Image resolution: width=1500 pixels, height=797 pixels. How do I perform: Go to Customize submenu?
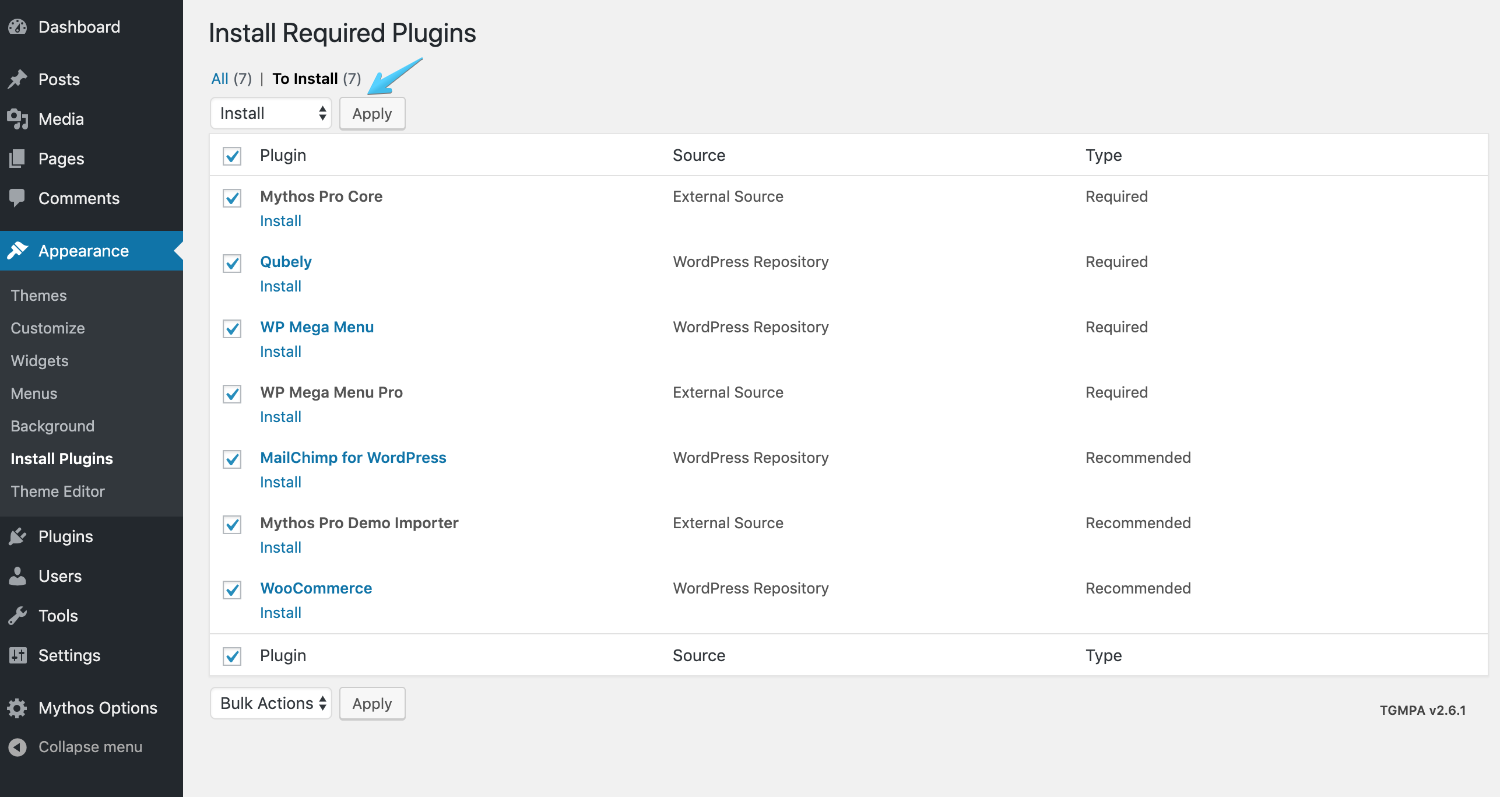point(48,328)
